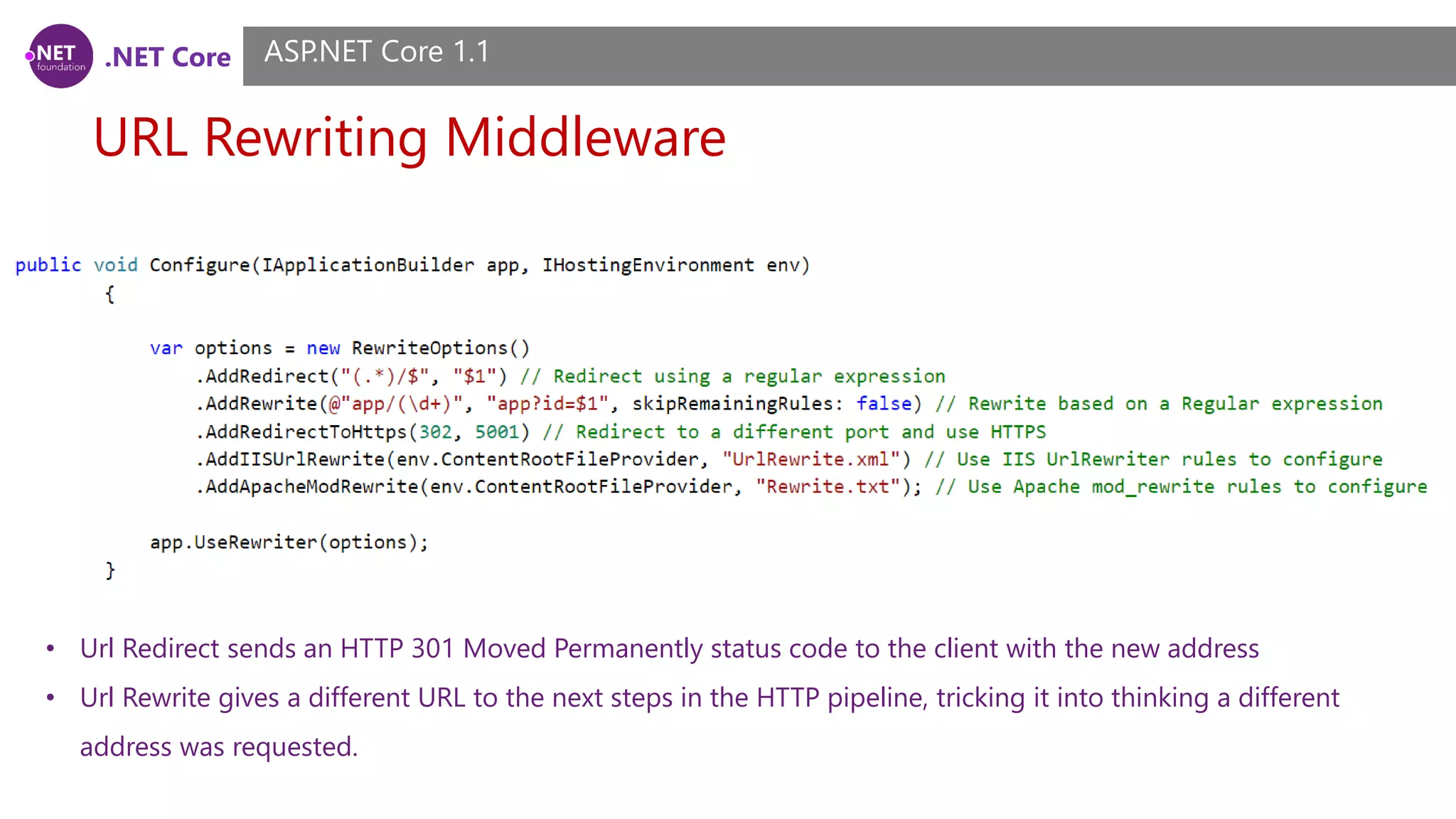This screenshot has width=1456, height=819.
Task: Click the 'skipRemainingRules' parameter name
Action: (732, 404)
